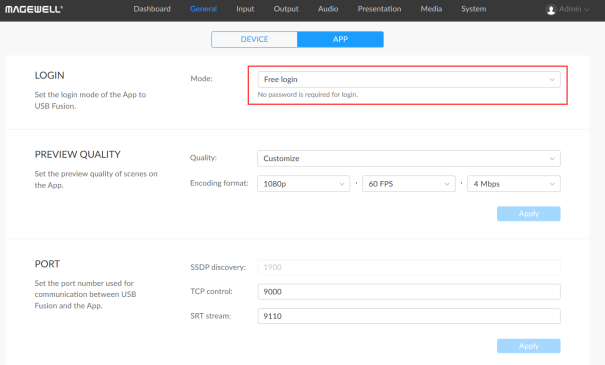
Task: Apply the preview quality settings
Action: click(x=529, y=214)
